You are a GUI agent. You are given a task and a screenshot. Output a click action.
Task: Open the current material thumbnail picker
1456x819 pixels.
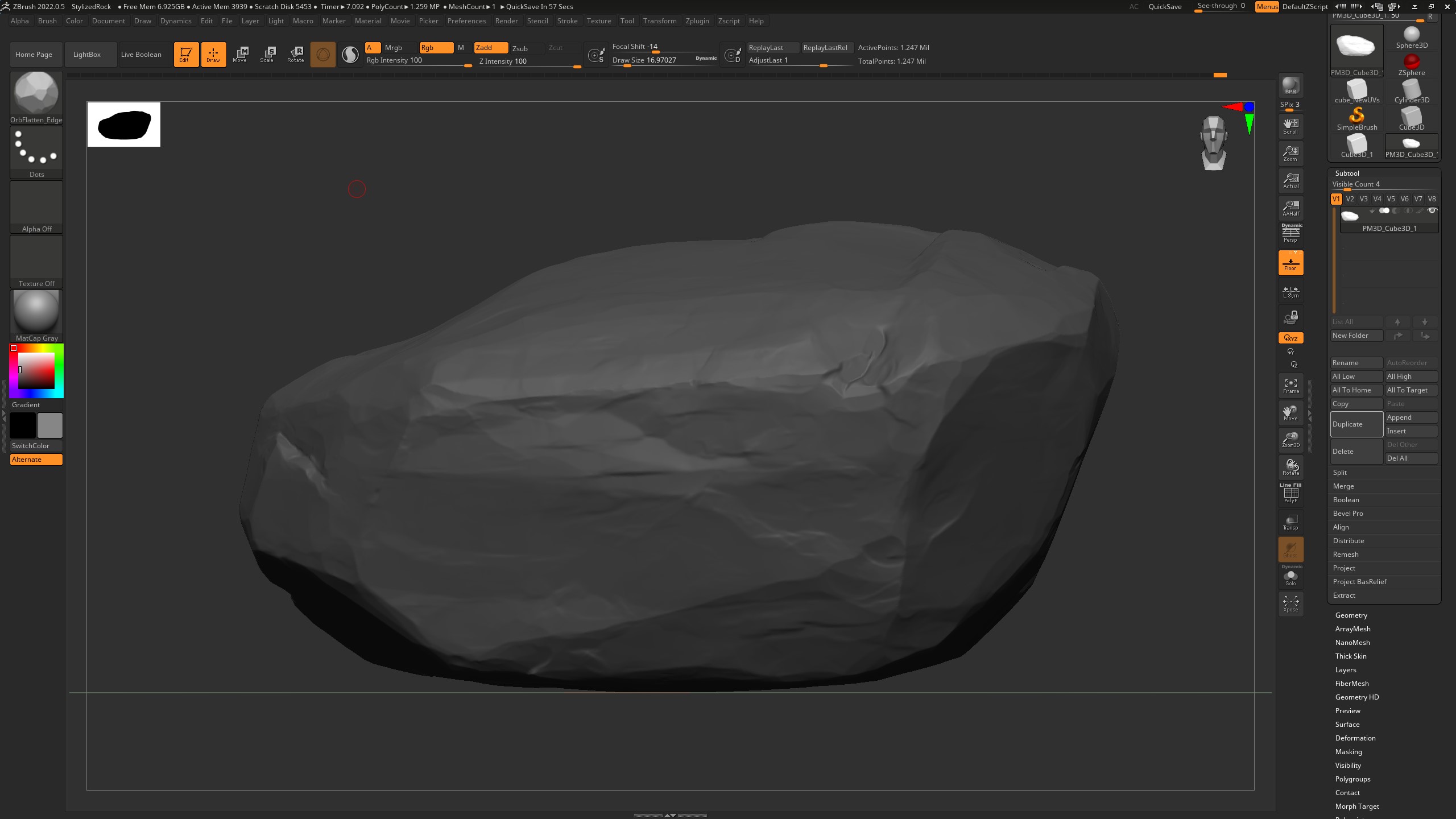click(36, 311)
